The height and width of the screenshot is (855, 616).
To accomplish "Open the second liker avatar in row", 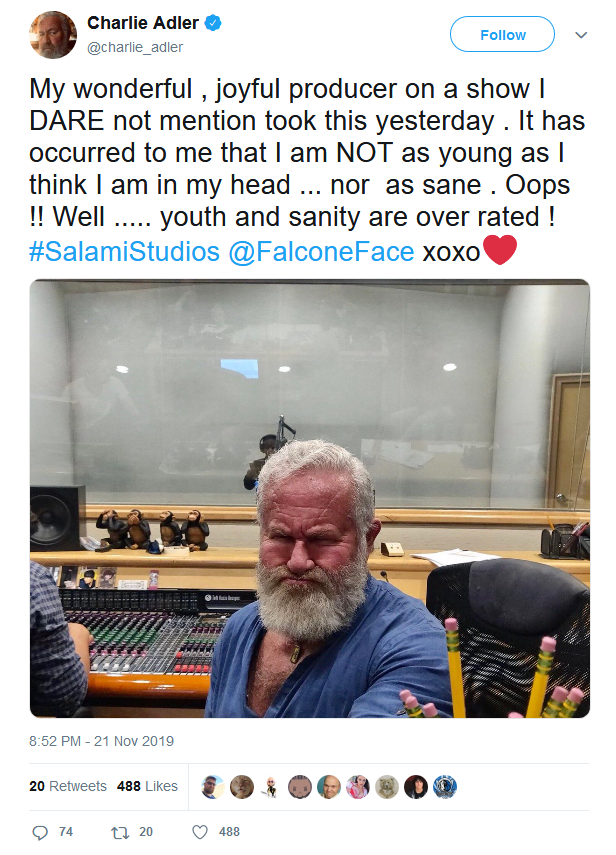I will tap(241, 787).
